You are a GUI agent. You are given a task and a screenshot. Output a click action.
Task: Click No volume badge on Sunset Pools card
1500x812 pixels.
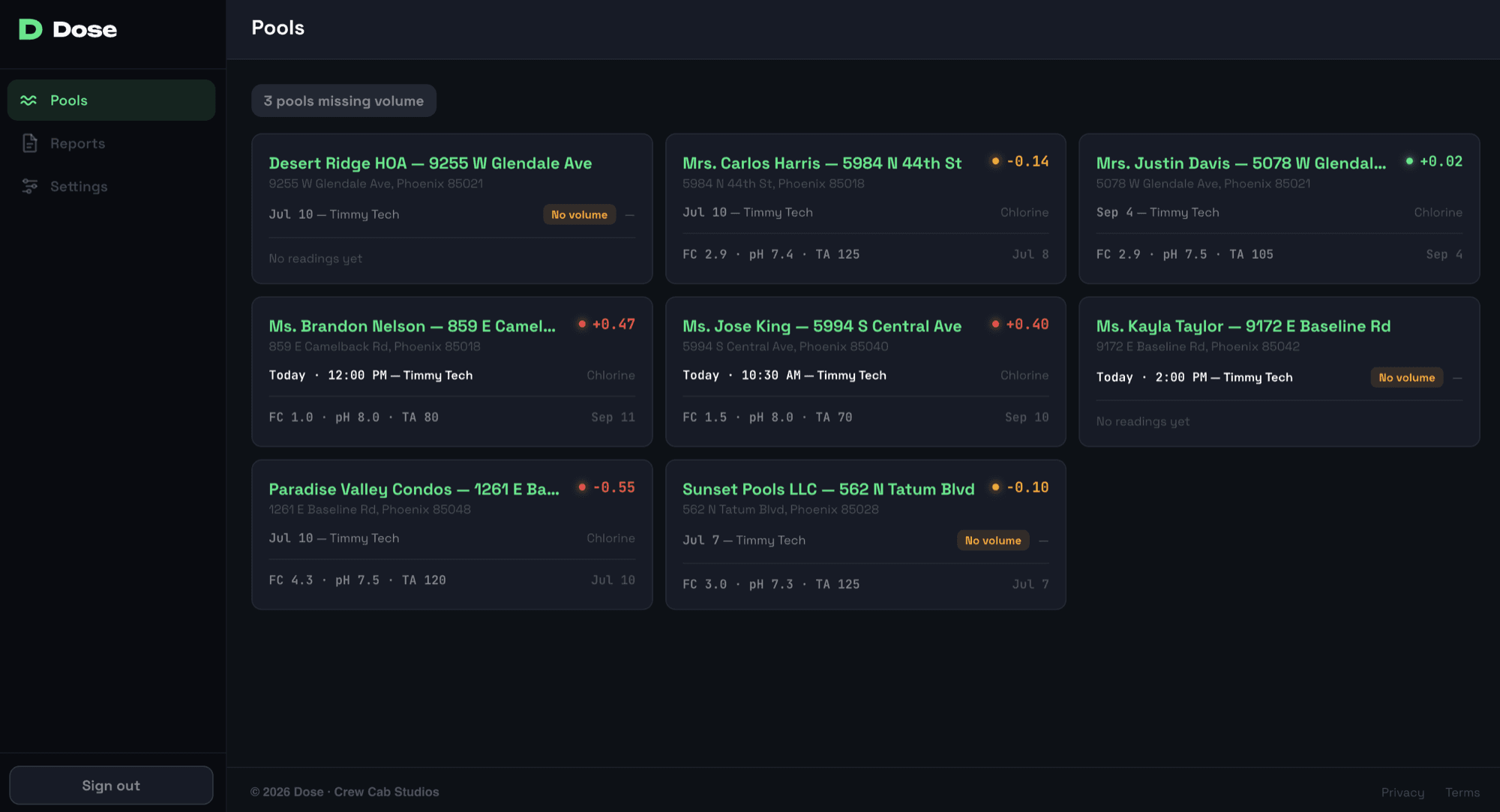tap(993, 540)
